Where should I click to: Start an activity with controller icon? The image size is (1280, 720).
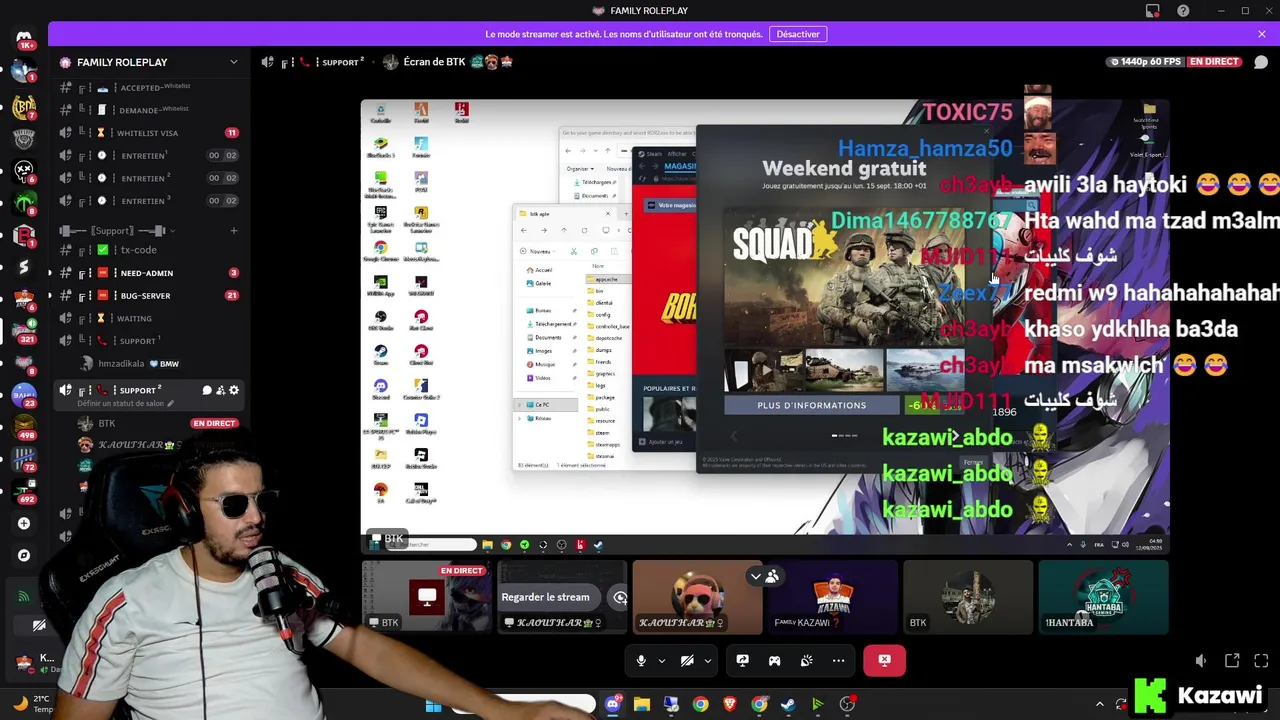click(x=774, y=661)
